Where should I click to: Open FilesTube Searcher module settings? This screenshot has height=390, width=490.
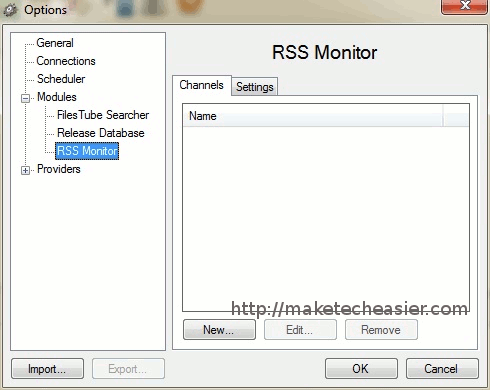tap(103, 115)
